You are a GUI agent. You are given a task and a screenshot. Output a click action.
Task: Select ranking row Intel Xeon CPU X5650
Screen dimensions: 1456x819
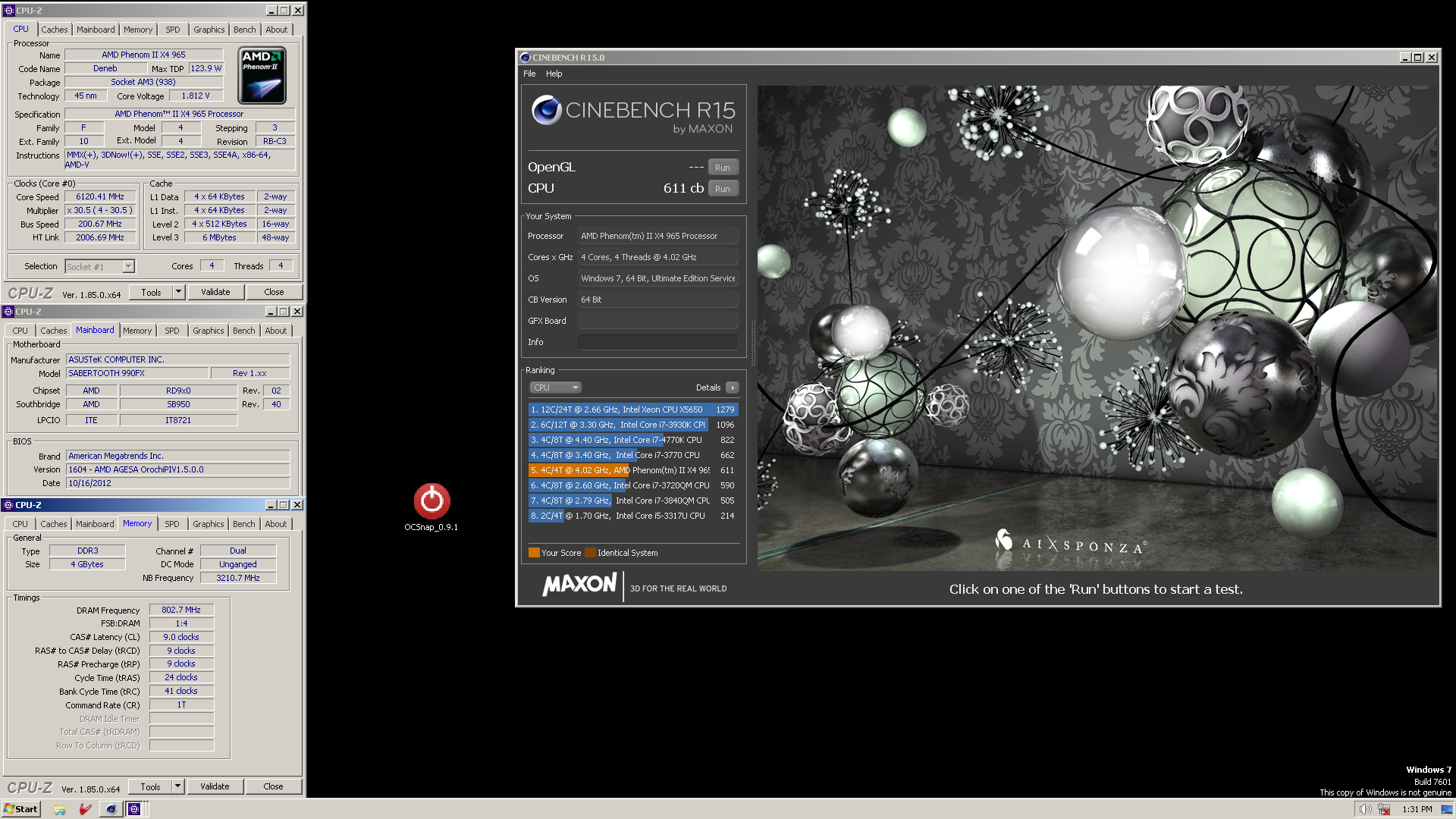coord(633,409)
